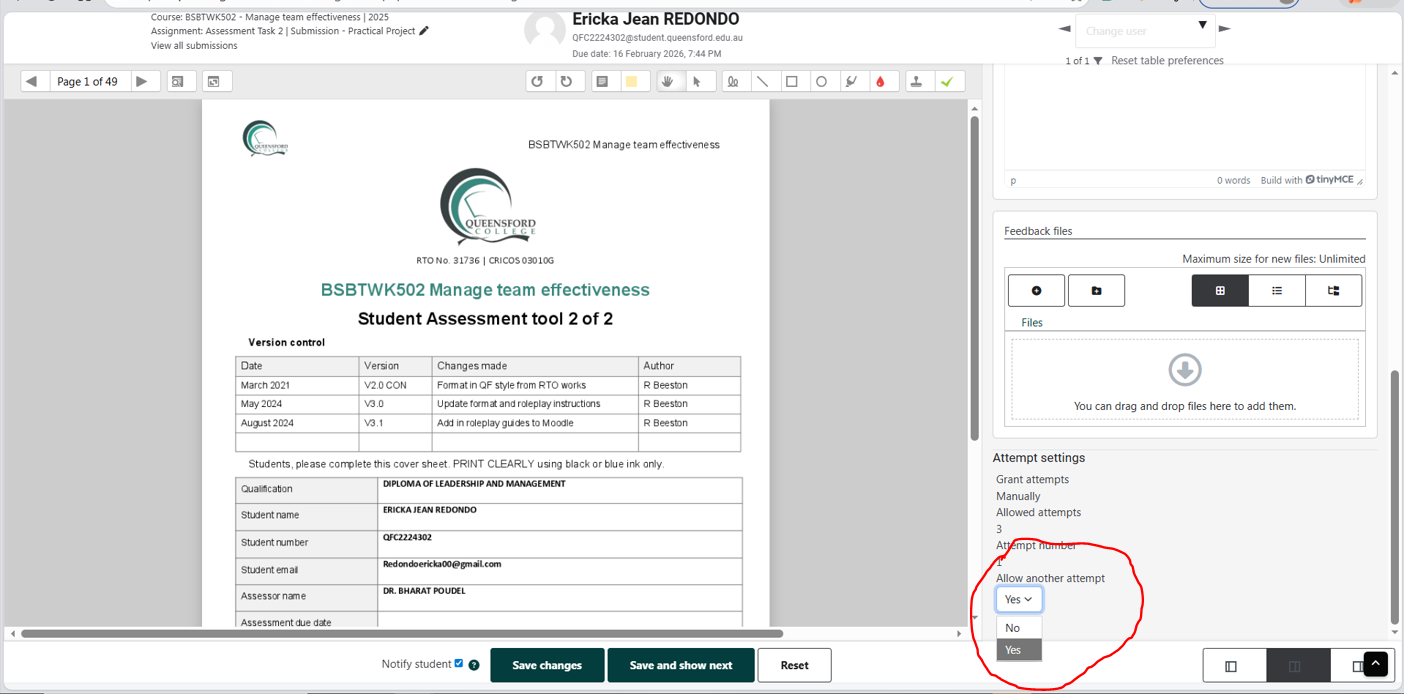Open the annotation colour picker
Image resolution: width=1404 pixels, height=694 pixels.
coord(880,82)
